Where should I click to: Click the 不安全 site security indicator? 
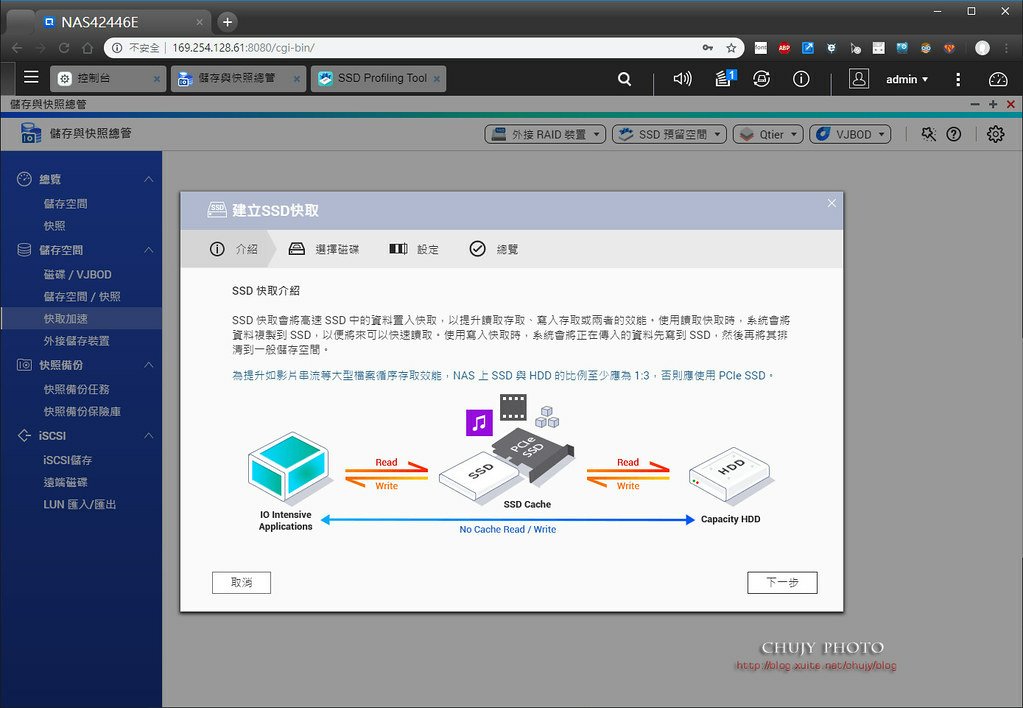[136, 48]
